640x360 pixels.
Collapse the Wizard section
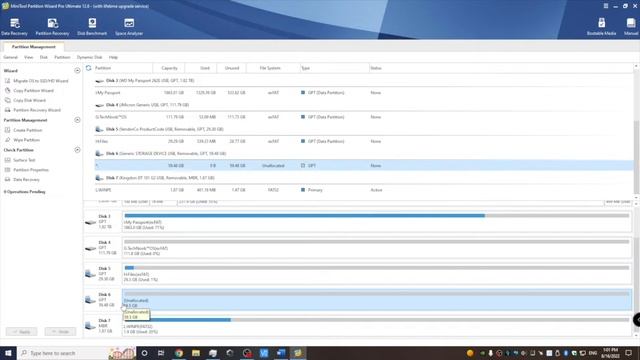coord(77,71)
